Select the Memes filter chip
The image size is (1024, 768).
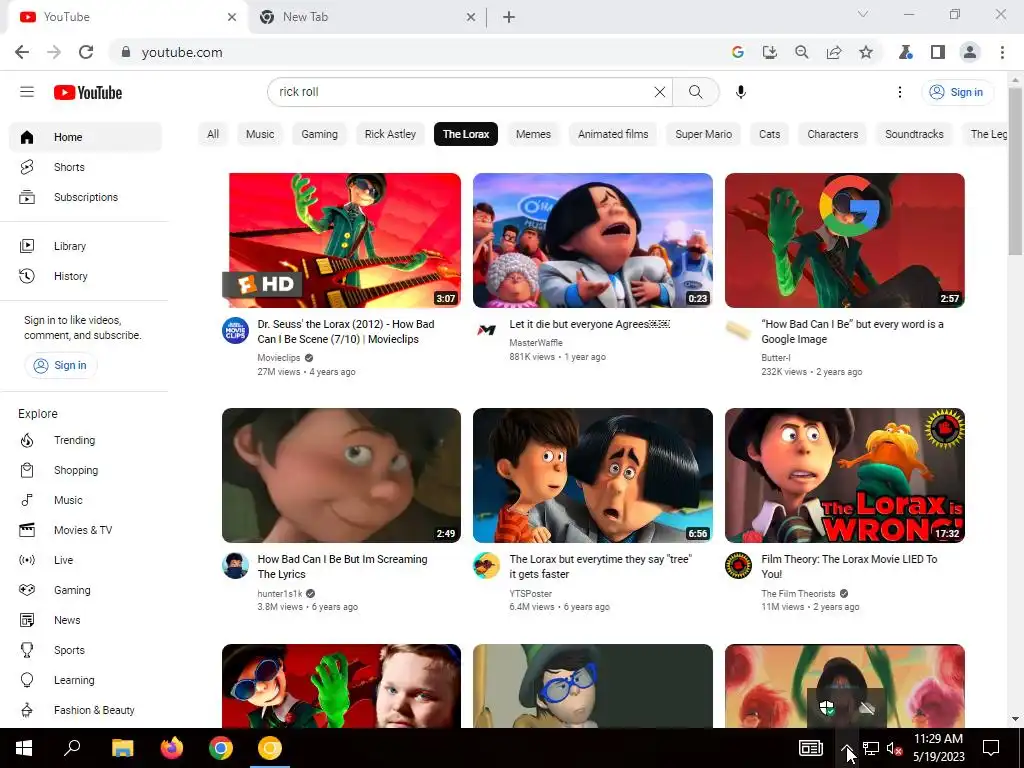(534, 134)
